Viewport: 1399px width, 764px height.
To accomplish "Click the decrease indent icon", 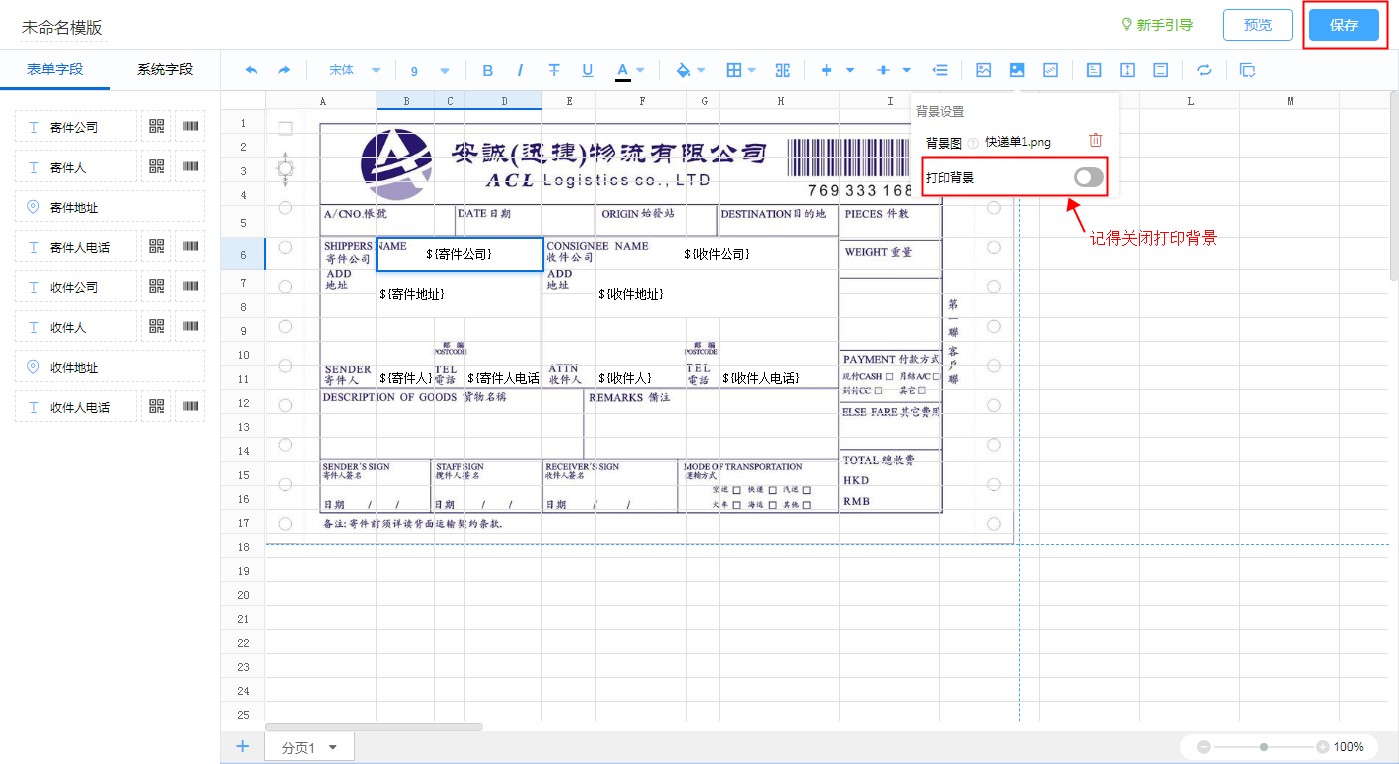I will pos(940,70).
